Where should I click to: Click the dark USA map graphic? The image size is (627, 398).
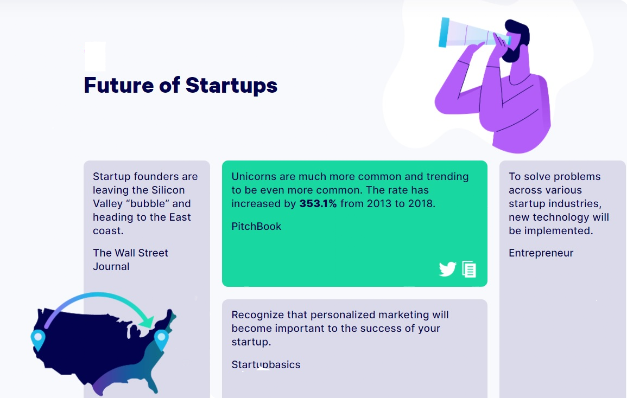104,352
